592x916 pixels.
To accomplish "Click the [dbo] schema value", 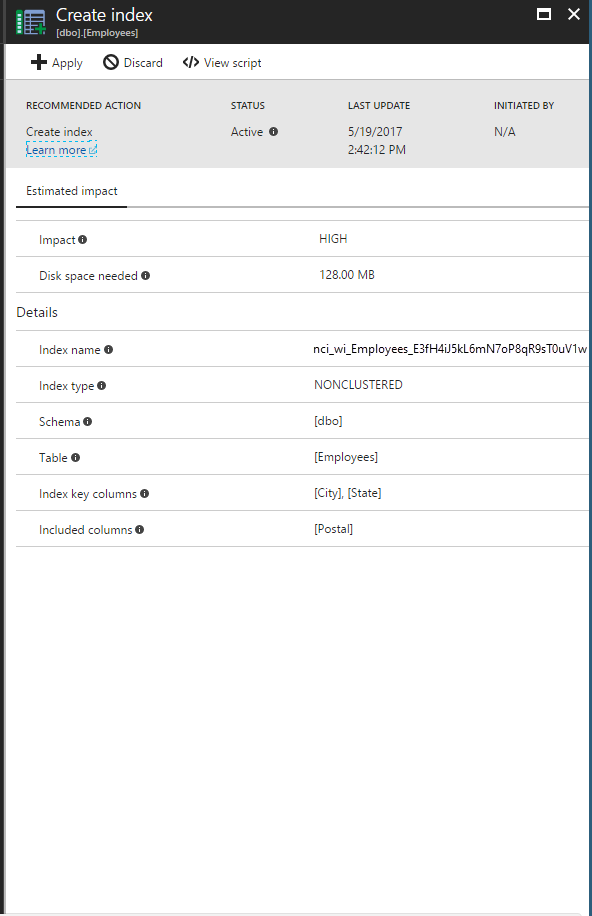I will pyautogui.click(x=328, y=421).
